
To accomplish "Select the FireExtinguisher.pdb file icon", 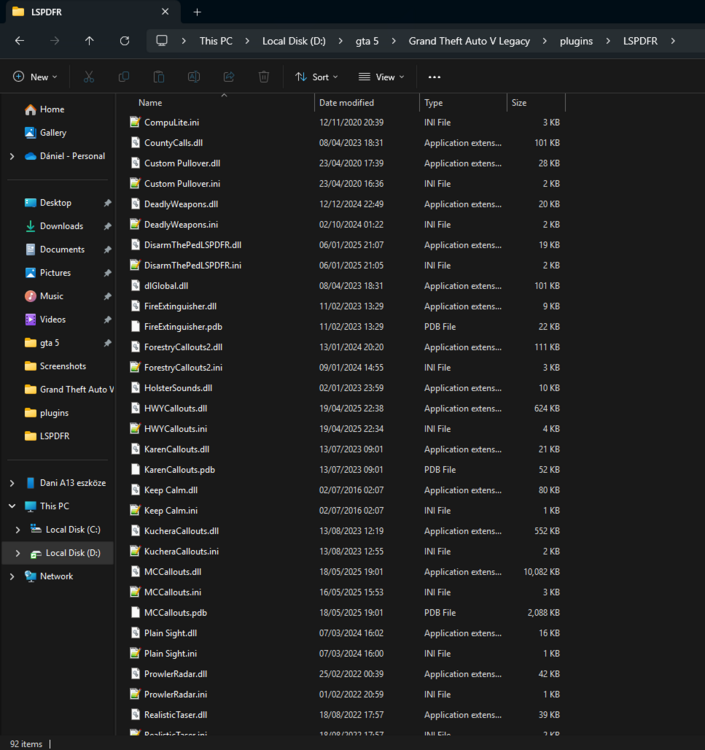I will point(135,327).
